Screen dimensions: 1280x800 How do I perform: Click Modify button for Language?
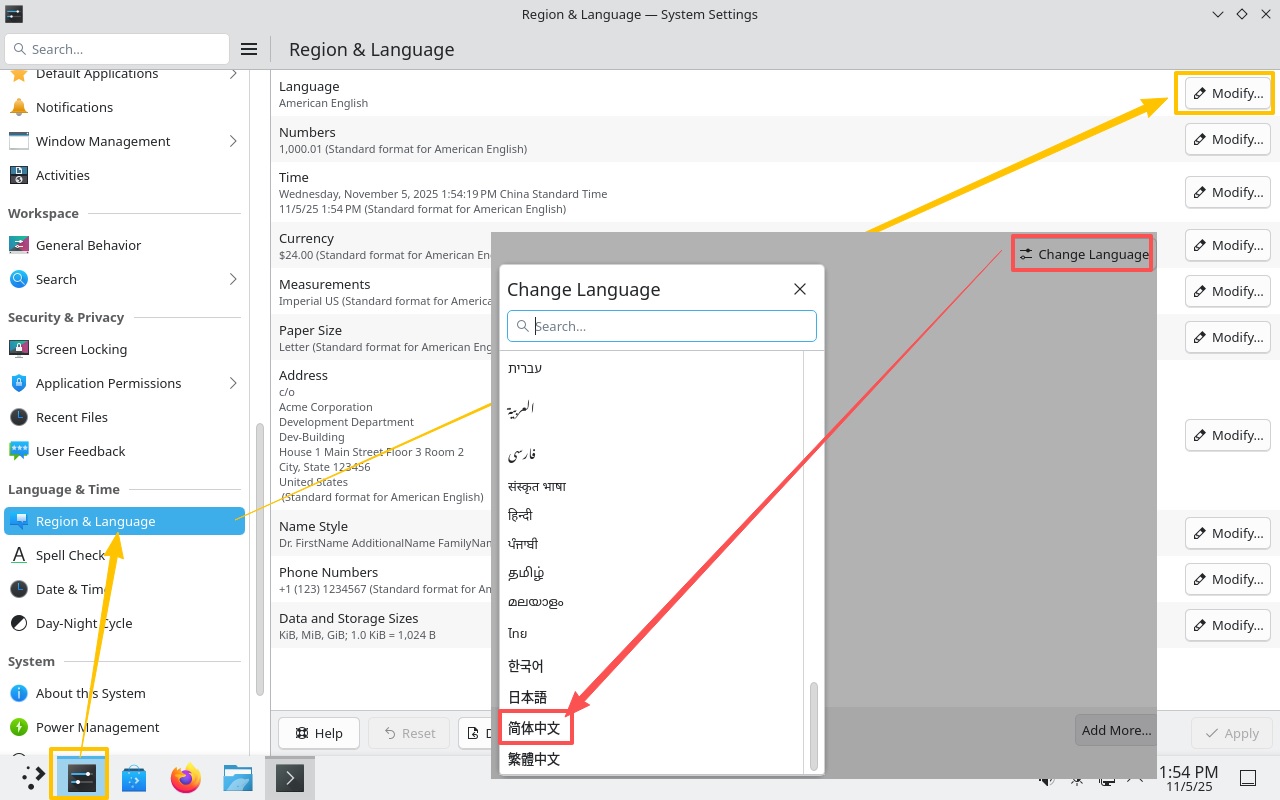pos(1227,93)
